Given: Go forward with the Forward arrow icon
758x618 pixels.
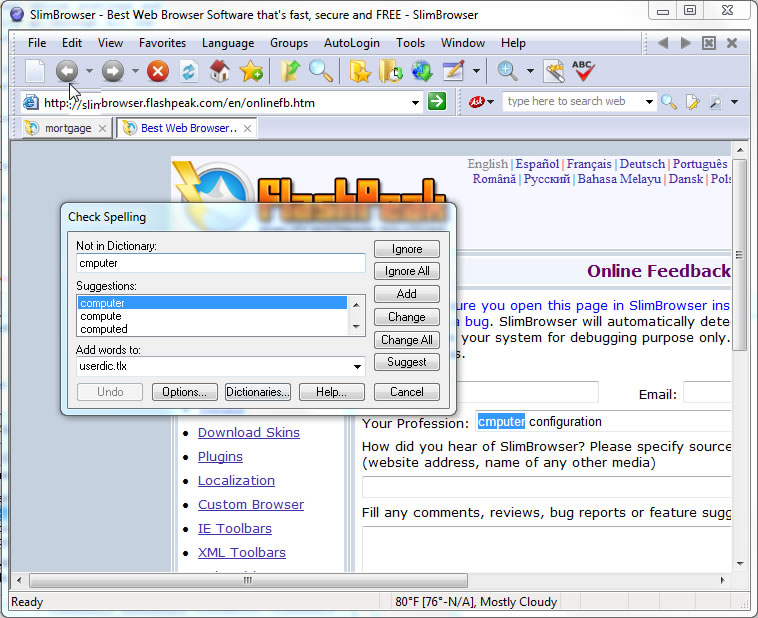Looking at the screenshot, I should click(113, 72).
